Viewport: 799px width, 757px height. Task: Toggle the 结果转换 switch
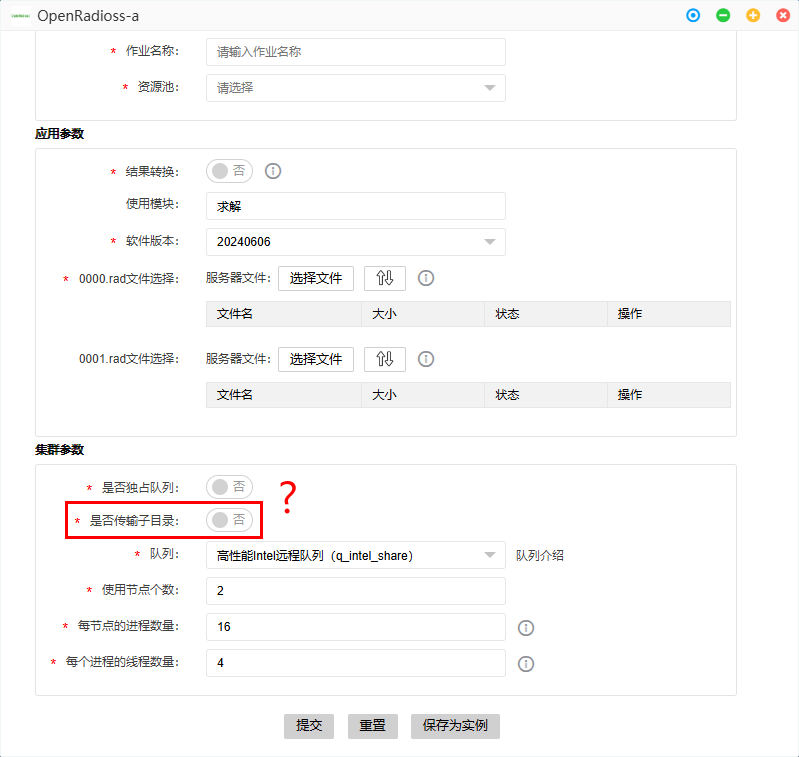point(229,171)
